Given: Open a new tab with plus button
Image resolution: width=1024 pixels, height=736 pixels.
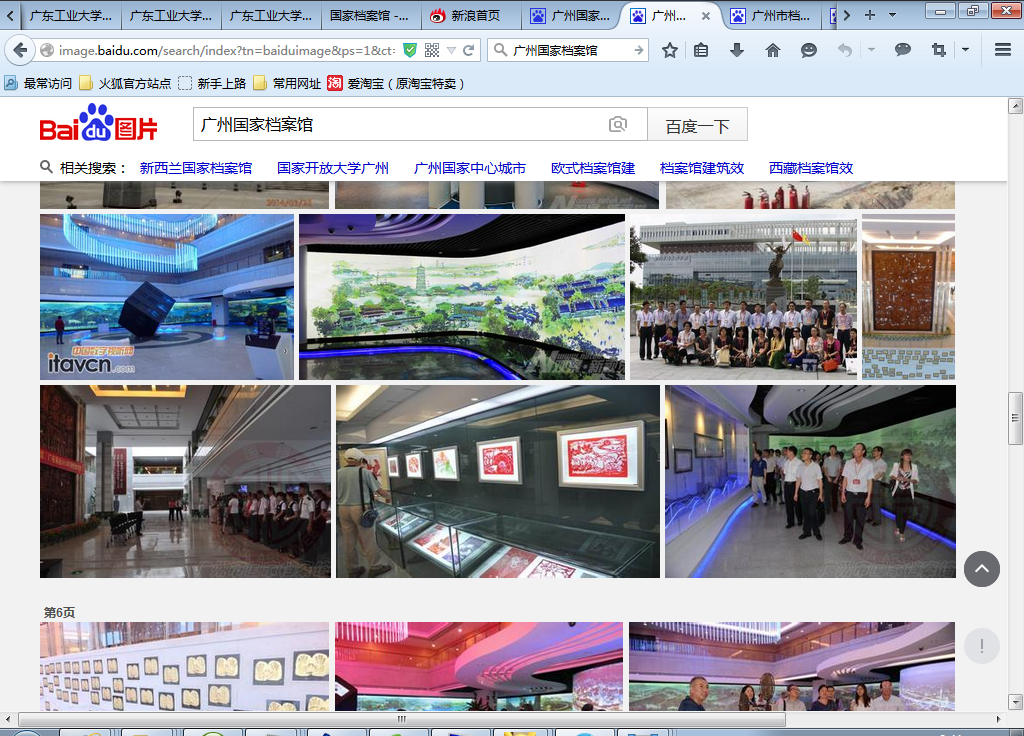Looking at the screenshot, I should pos(869,15).
